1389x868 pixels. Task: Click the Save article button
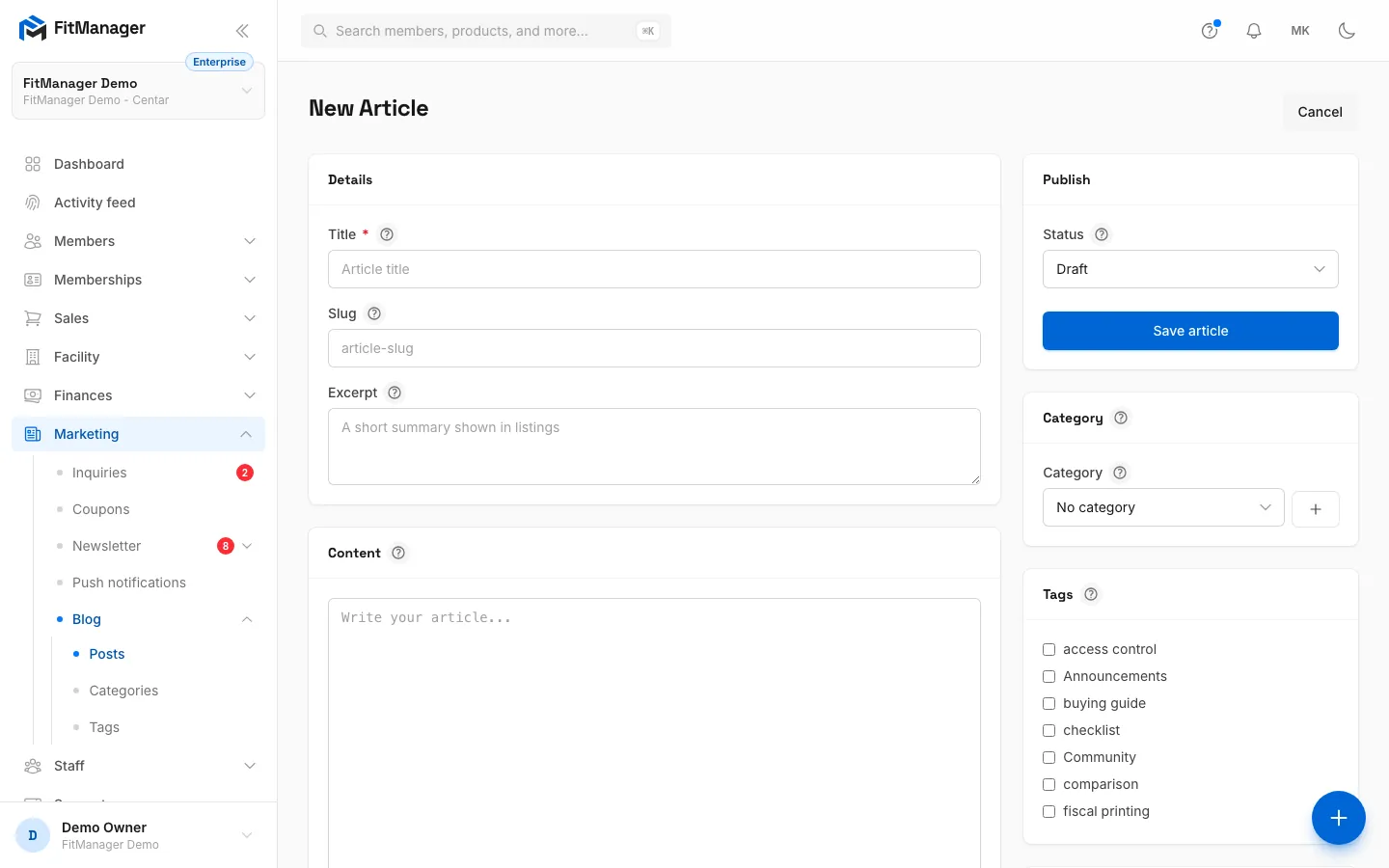[x=1190, y=331]
